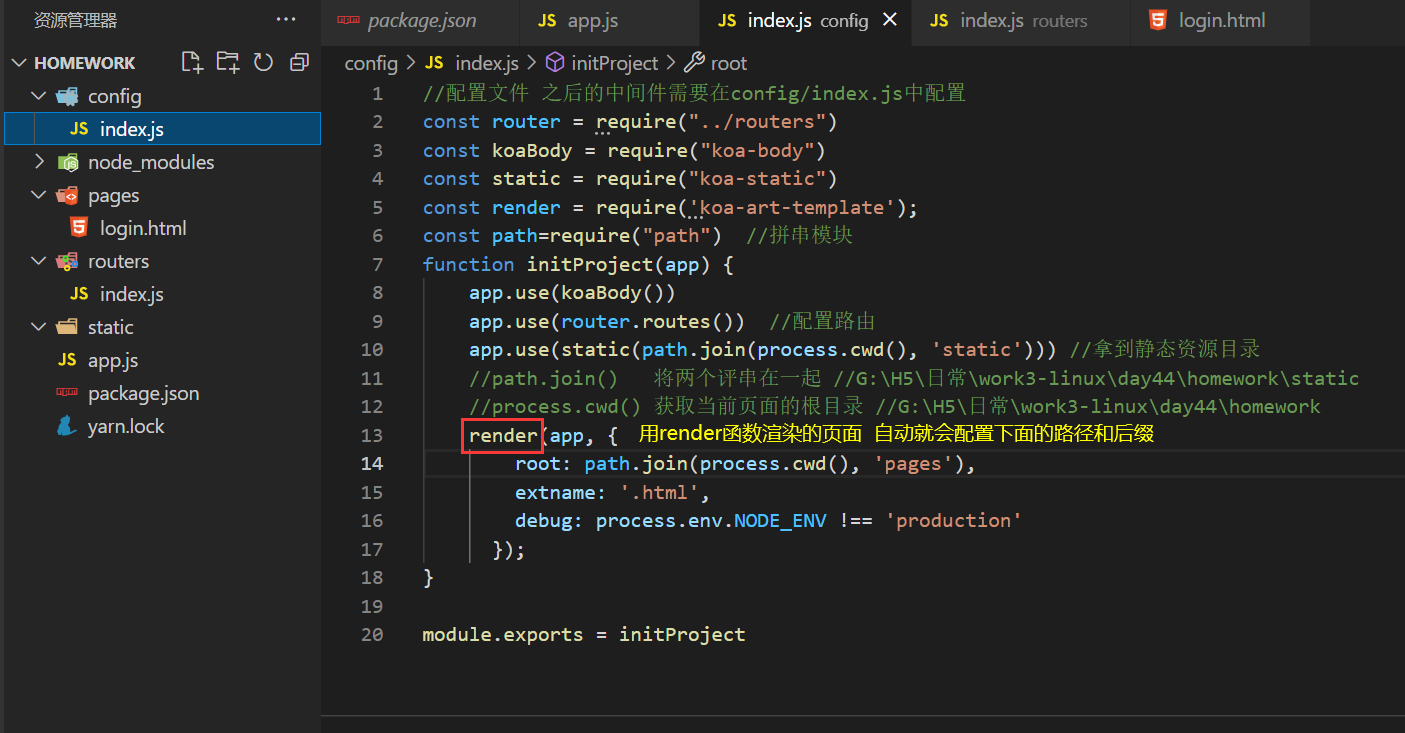Select the static folder in explorer
The height and width of the screenshot is (733, 1405).
(x=110, y=327)
